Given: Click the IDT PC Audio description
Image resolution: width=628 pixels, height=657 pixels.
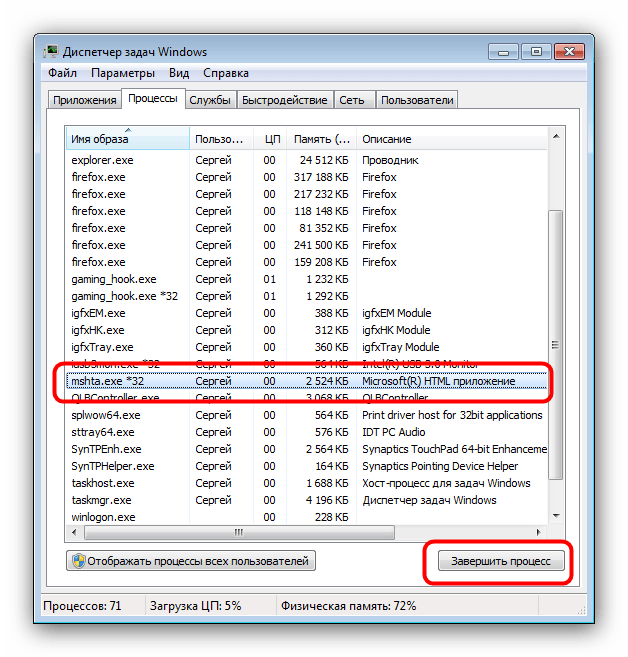Looking at the screenshot, I should 394,432.
